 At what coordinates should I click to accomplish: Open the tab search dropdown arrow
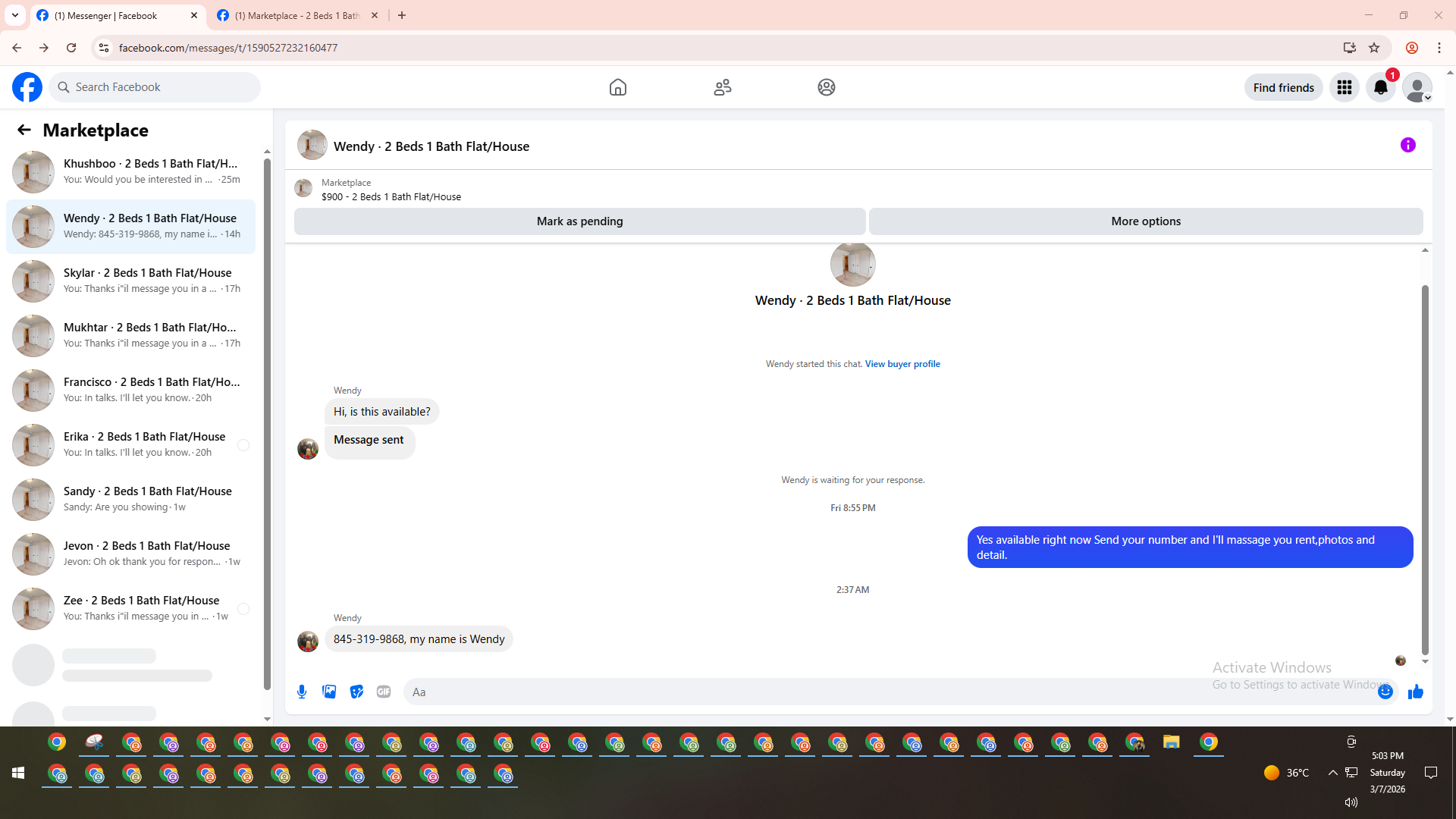(x=15, y=15)
